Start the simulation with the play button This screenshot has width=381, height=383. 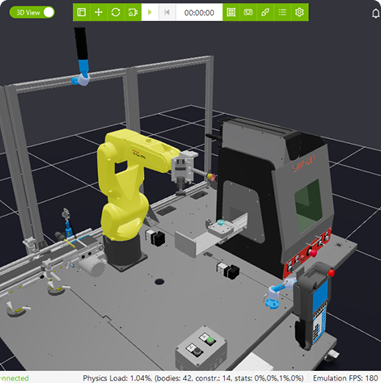(x=150, y=12)
